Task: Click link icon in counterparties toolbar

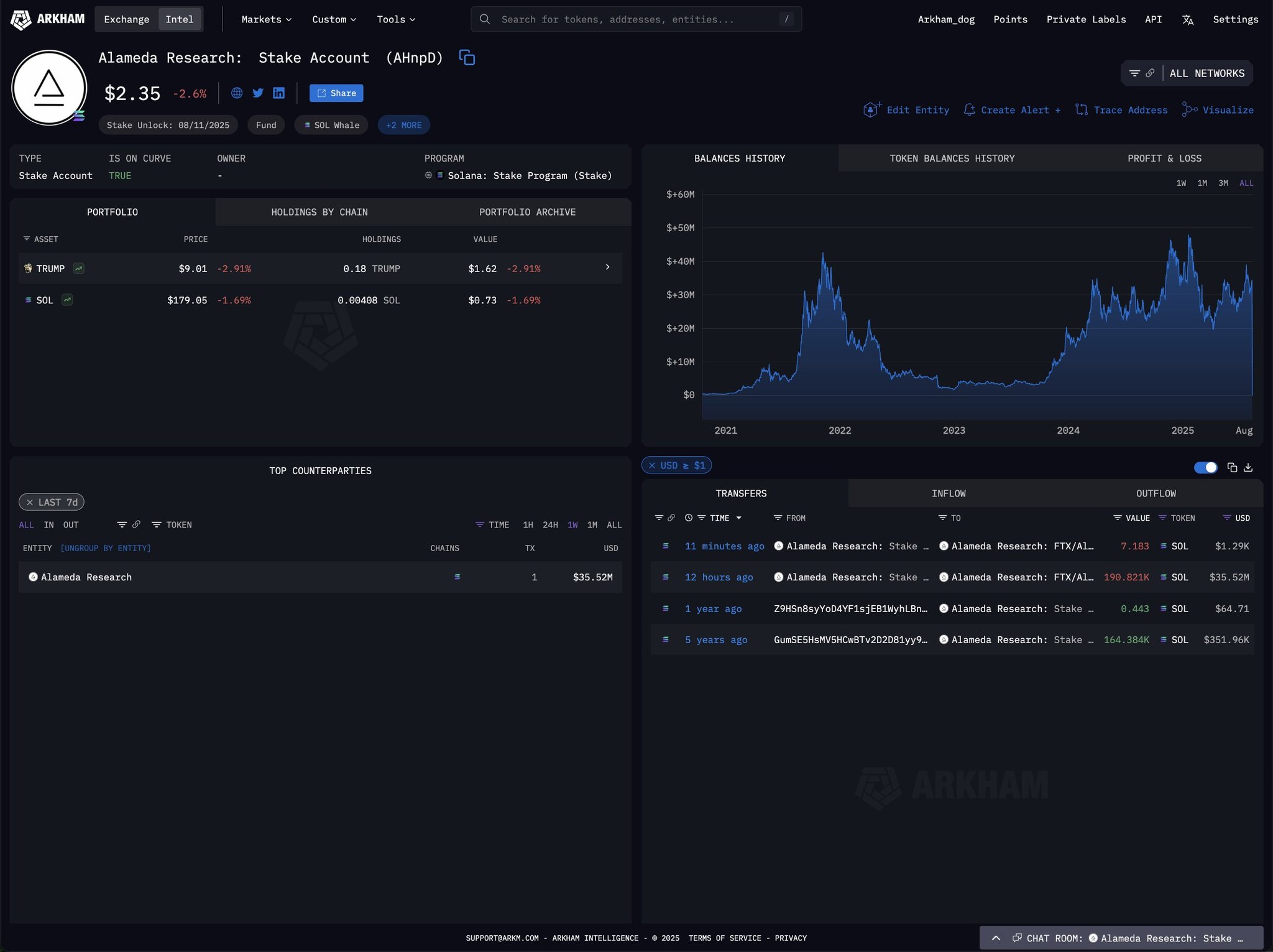Action: click(x=136, y=524)
